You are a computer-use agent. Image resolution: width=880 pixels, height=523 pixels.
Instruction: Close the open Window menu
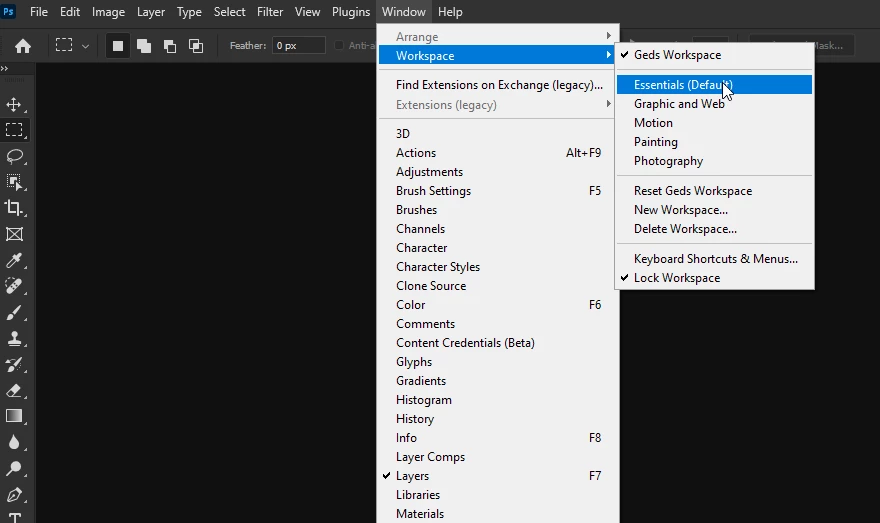pyautogui.click(x=404, y=12)
